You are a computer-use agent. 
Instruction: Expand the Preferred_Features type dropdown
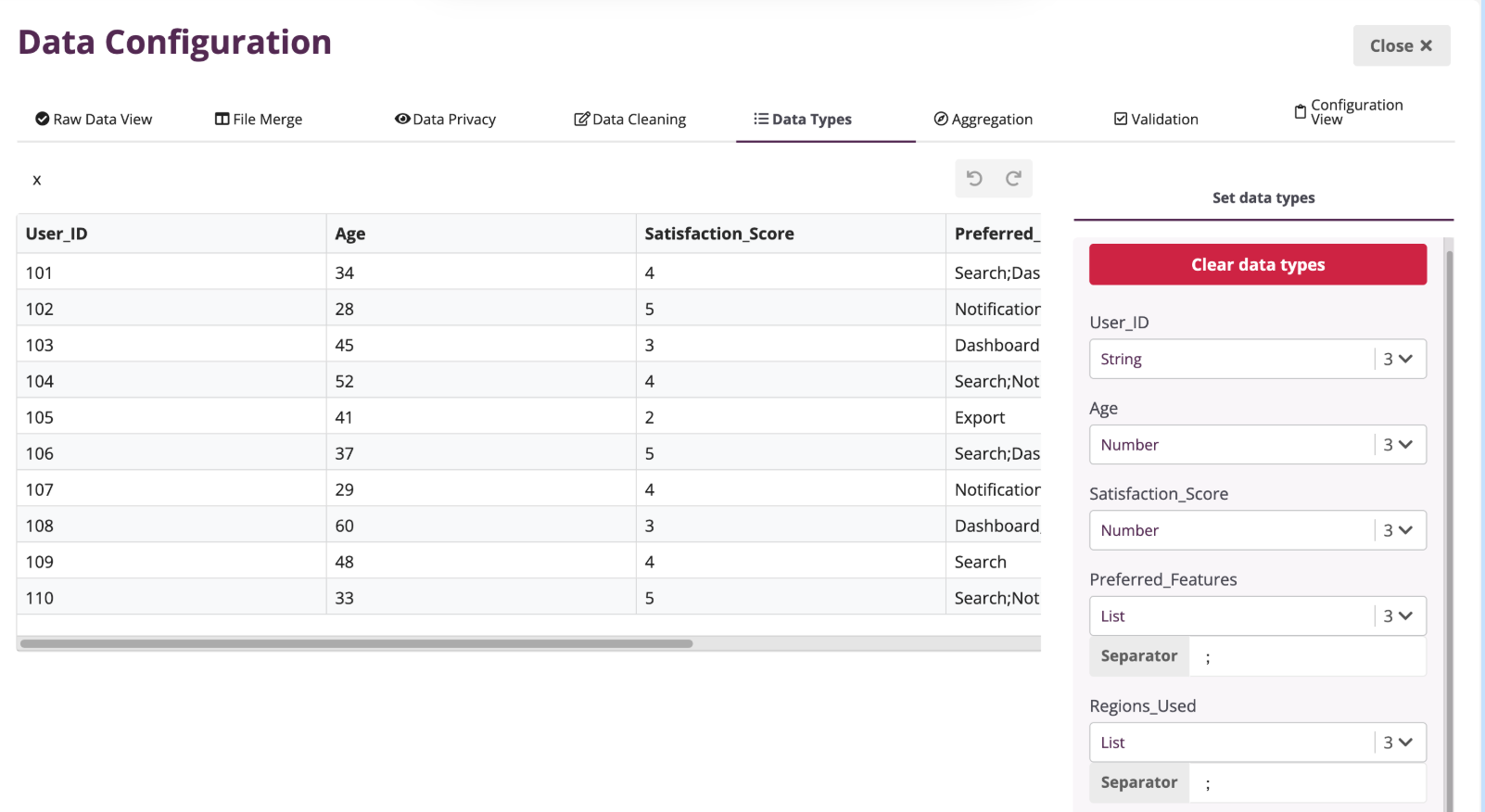pyautogui.click(x=1258, y=615)
